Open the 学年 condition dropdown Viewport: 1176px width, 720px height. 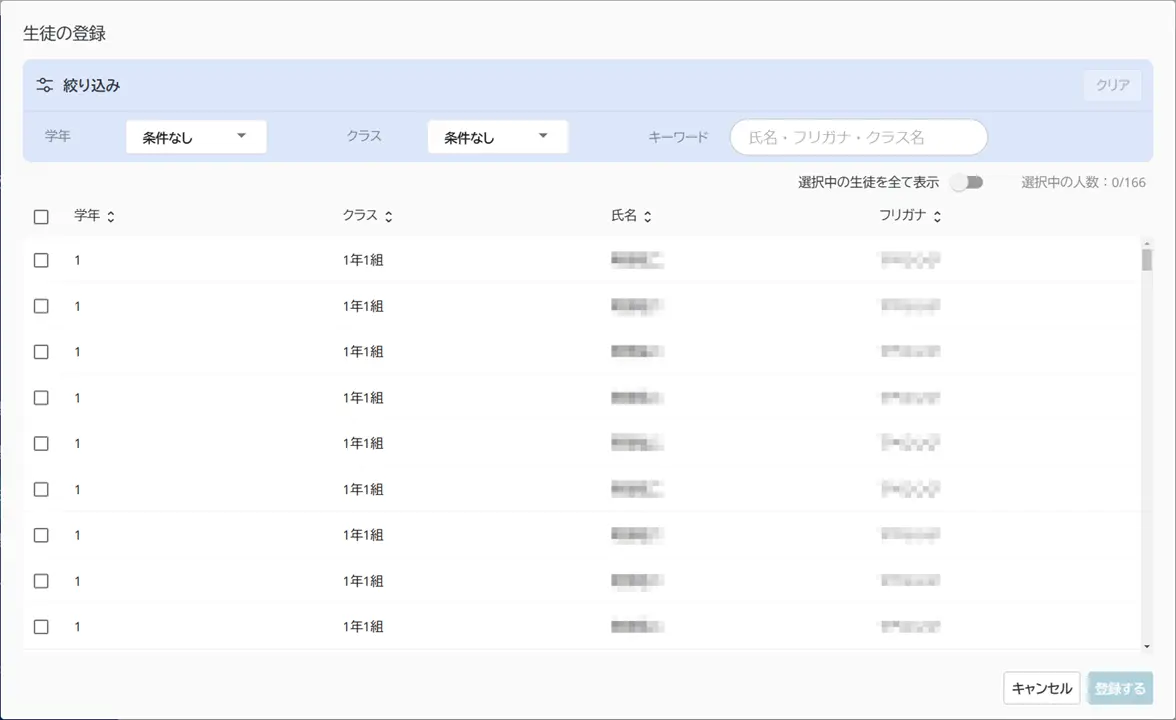coord(196,137)
